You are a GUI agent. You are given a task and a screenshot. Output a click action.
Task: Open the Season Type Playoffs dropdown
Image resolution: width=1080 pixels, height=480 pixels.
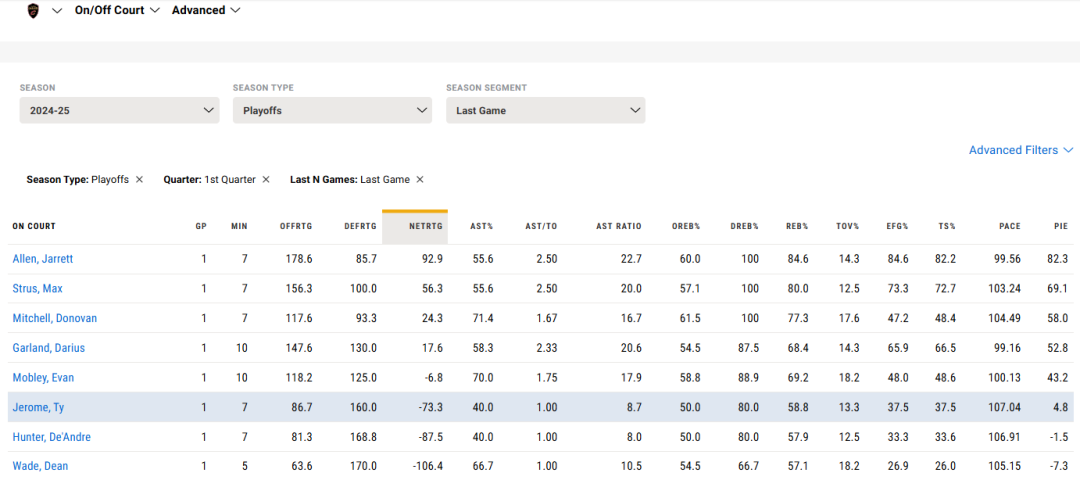(x=332, y=110)
